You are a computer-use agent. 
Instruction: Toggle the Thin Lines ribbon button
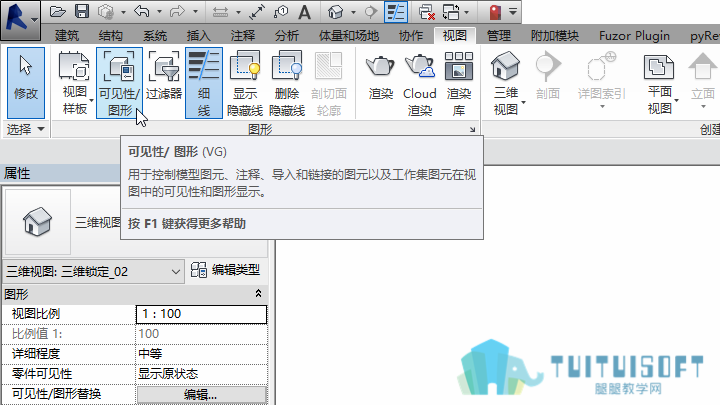pos(204,83)
